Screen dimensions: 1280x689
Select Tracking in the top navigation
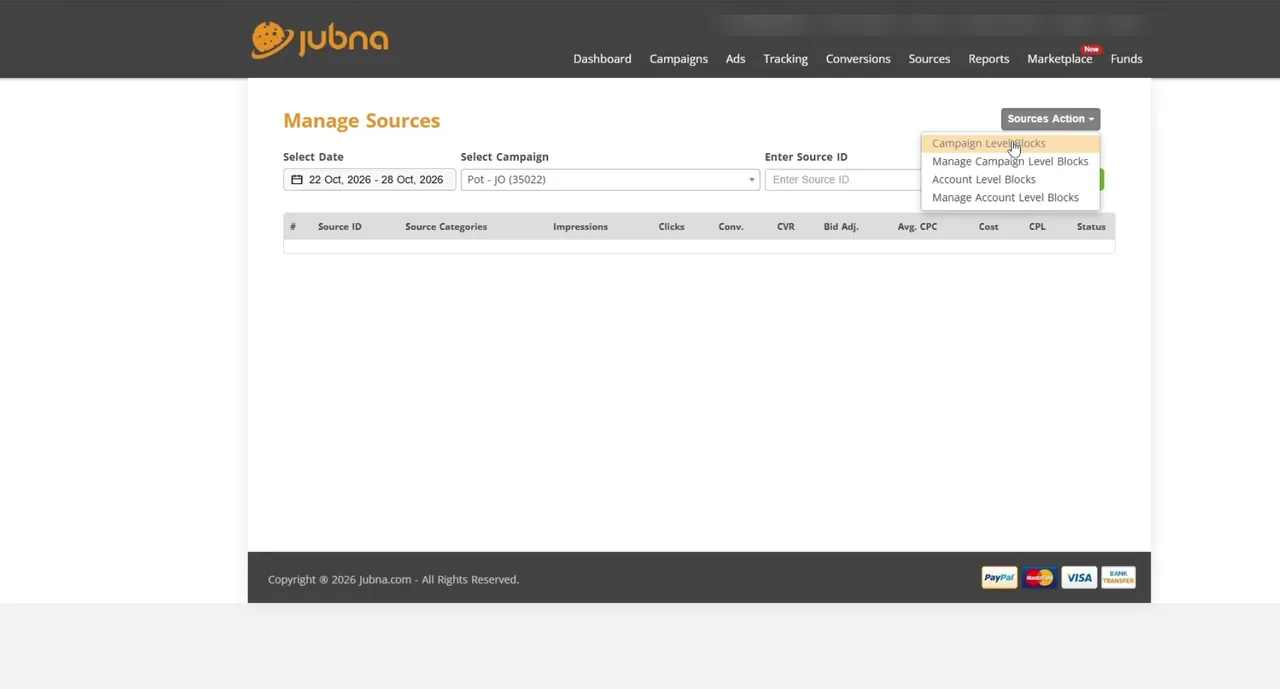pos(785,59)
